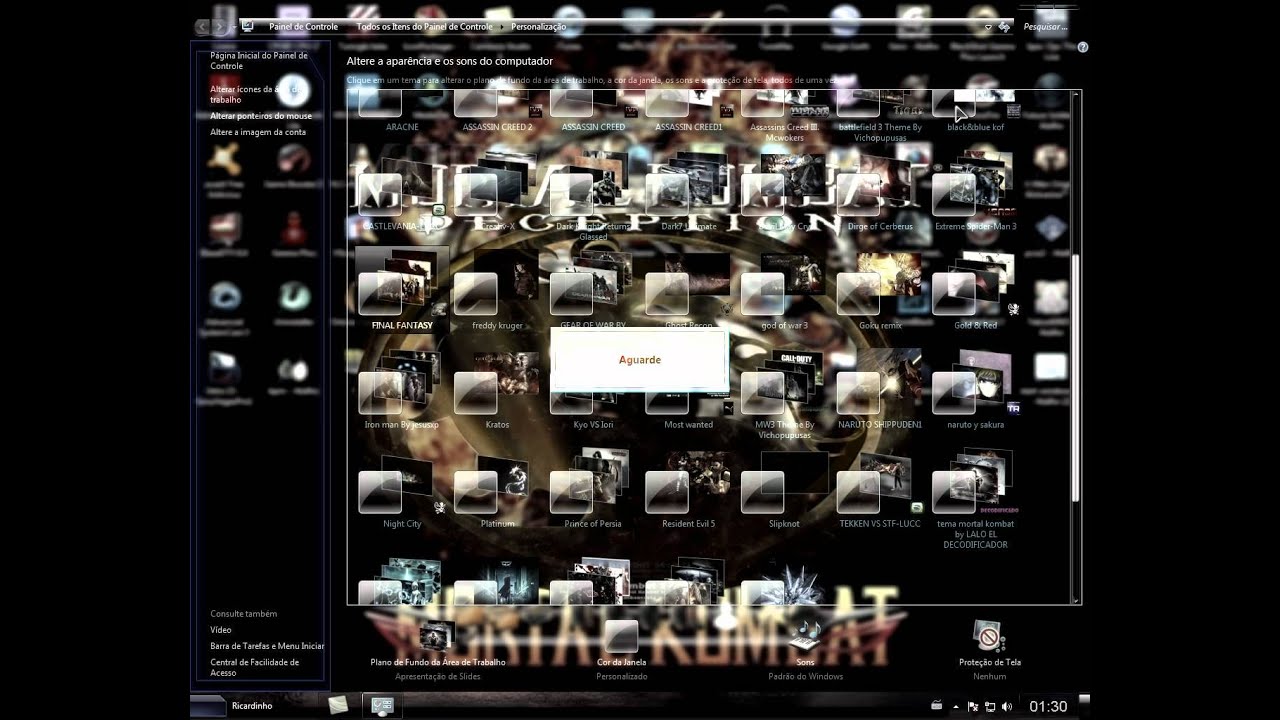Click the Personalização breadcrumb
Image resolution: width=1280 pixels, height=720 pixels.
538,27
